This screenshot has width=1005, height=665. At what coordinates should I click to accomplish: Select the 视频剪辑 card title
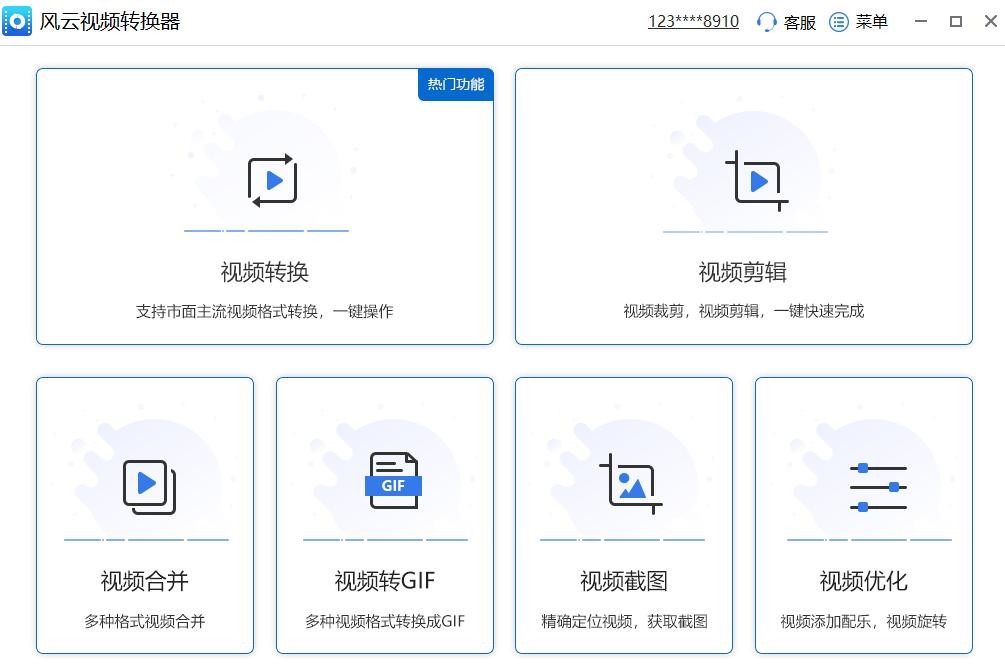pos(743,272)
